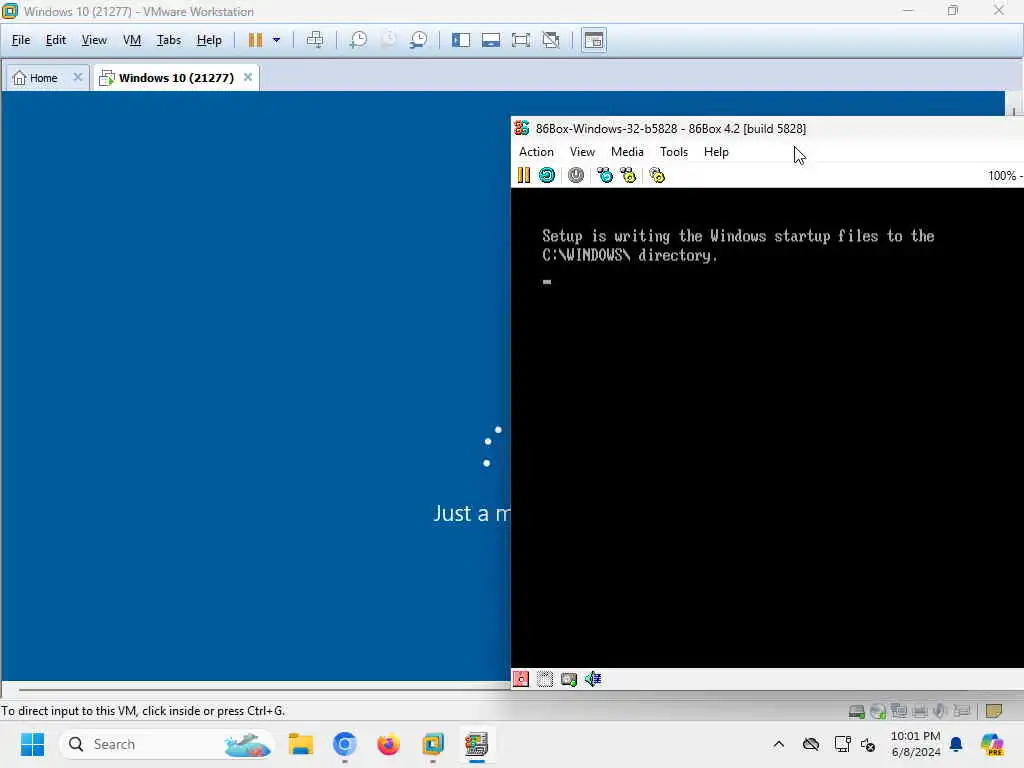Click VMware CD/DVD device status icon

click(x=878, y=711)
